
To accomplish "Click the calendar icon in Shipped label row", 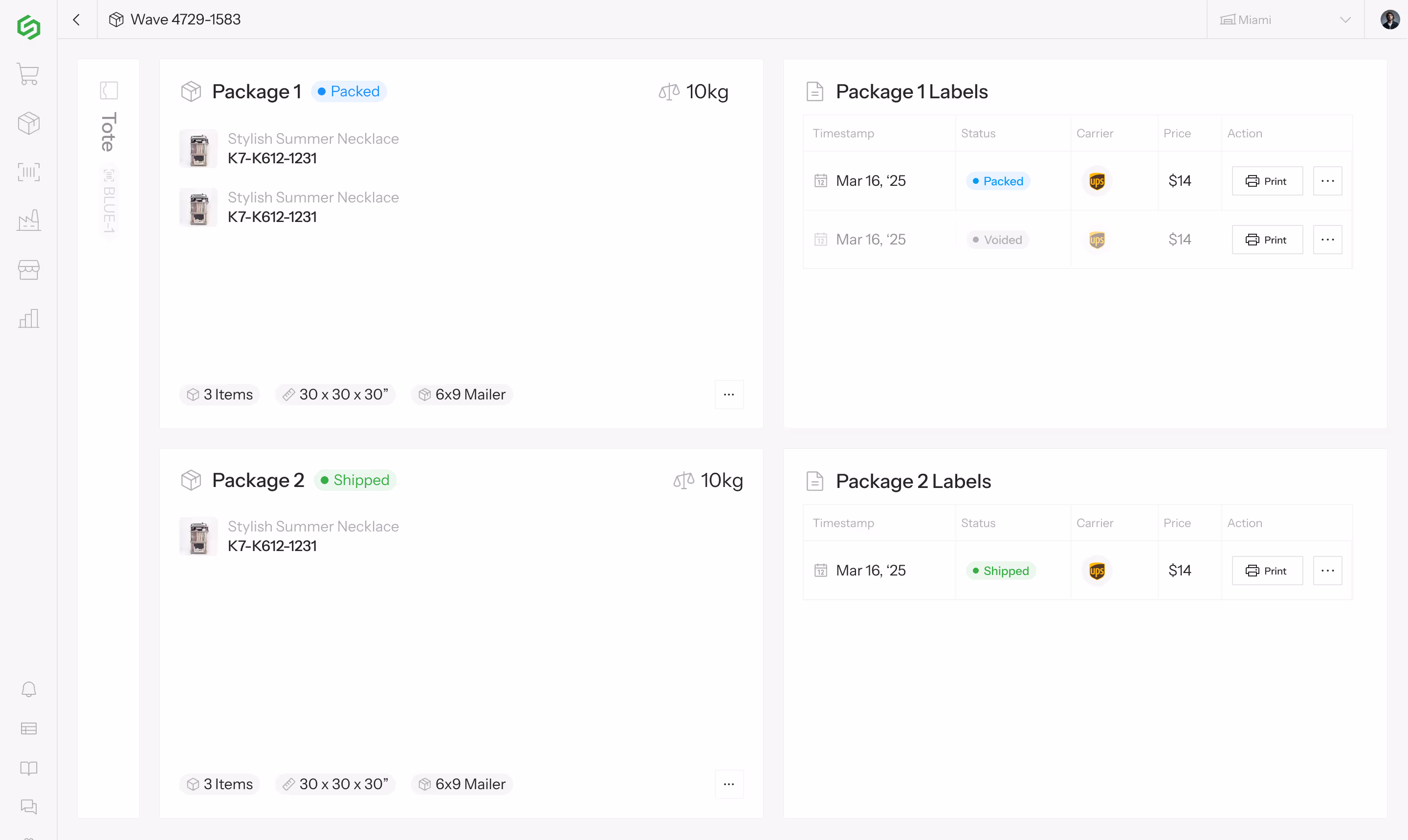I will click(x=820, y=570).
